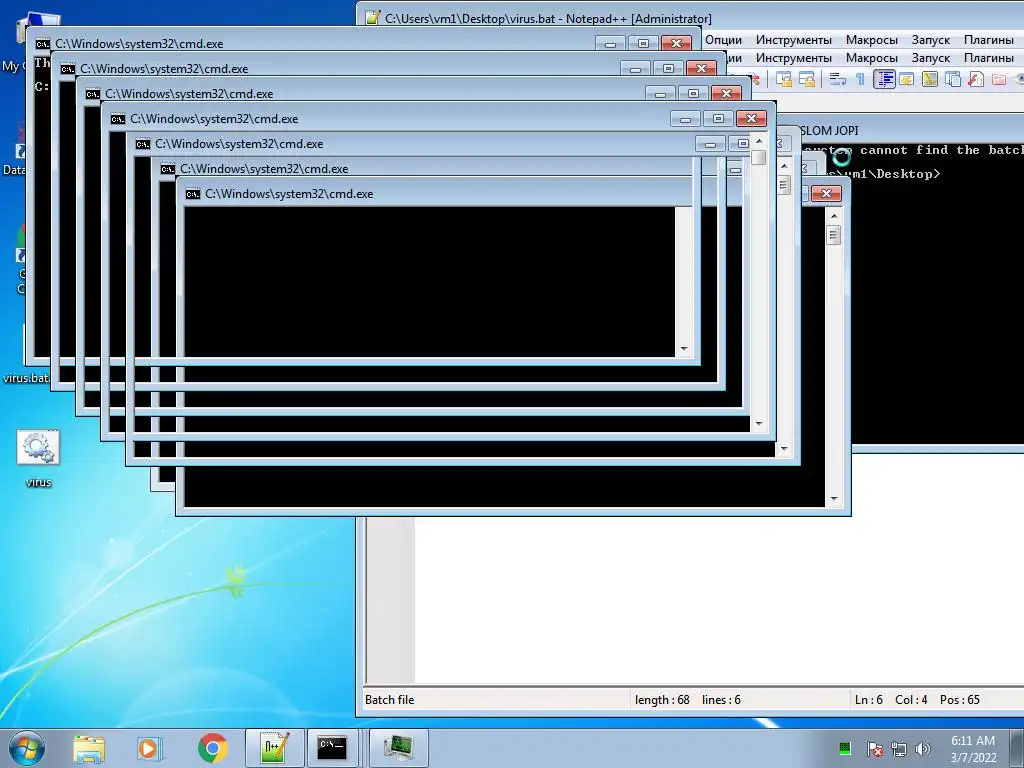Open the Опции menu in Notepad++
1024x768 pixels.
coord(723,40)
